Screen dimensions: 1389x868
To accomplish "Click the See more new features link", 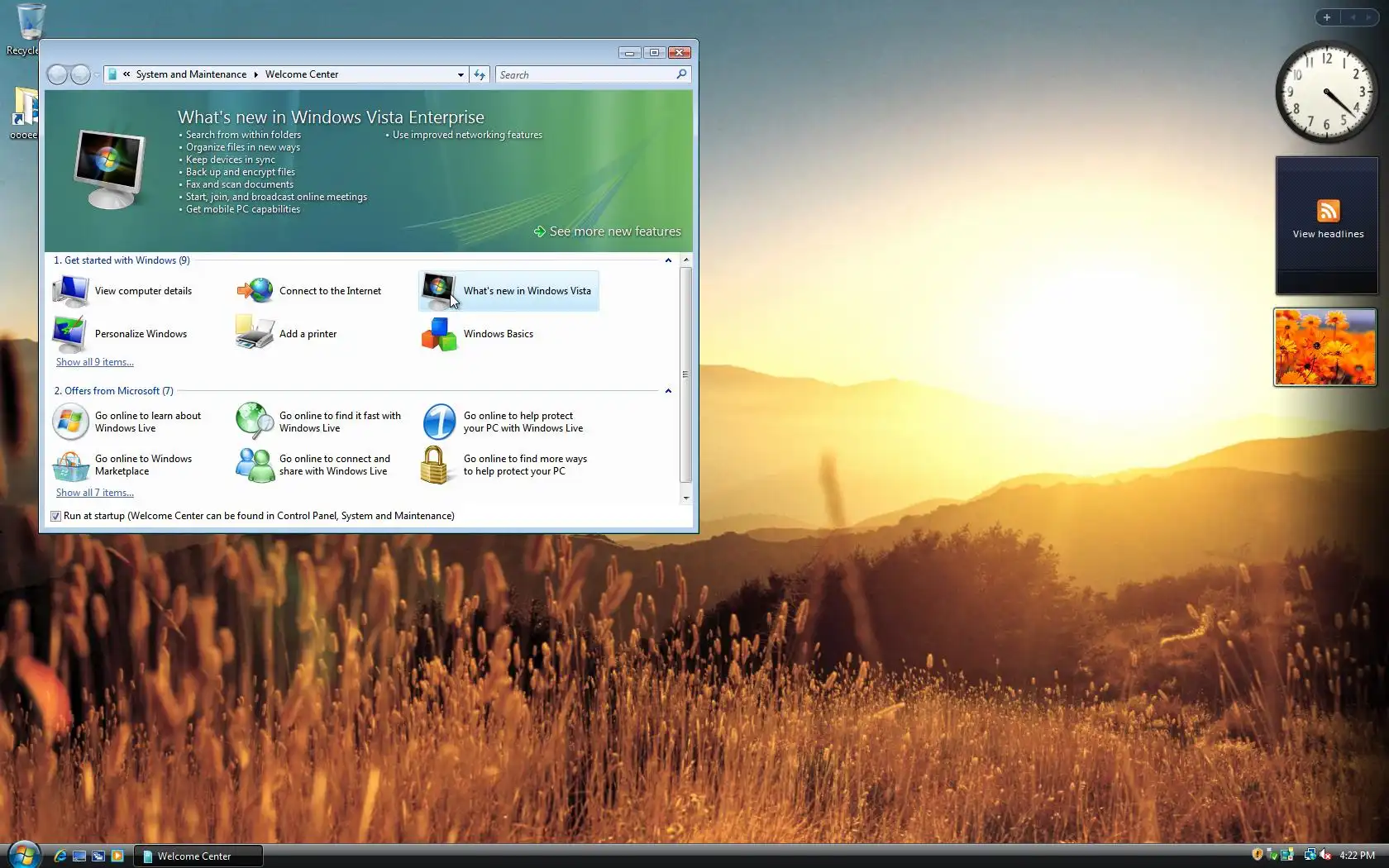I will click(608, 231).
